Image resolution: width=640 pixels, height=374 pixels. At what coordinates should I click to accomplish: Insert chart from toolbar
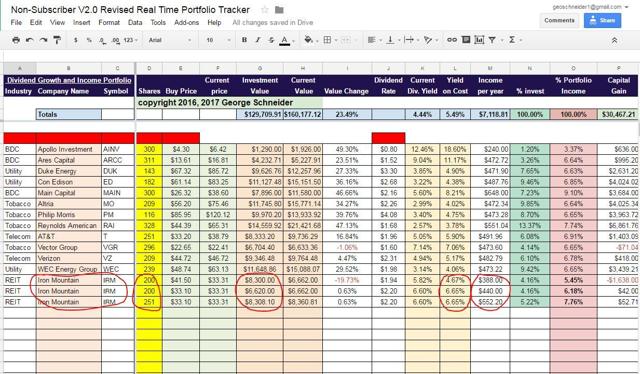click(x=479, y=40)
